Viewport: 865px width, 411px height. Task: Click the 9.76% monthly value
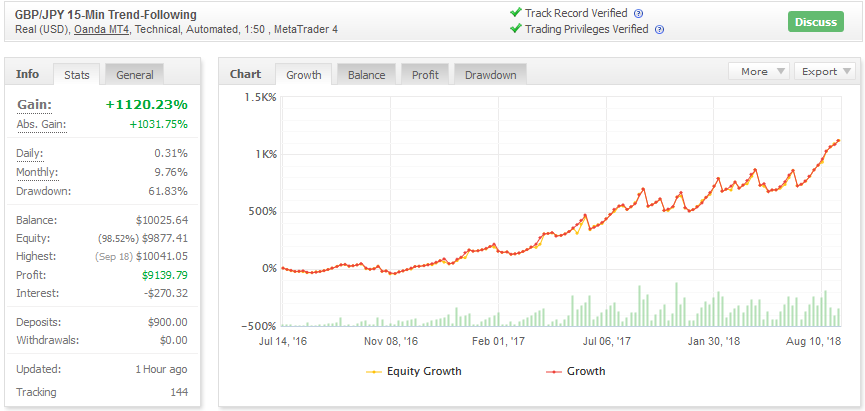pos(171,173)
